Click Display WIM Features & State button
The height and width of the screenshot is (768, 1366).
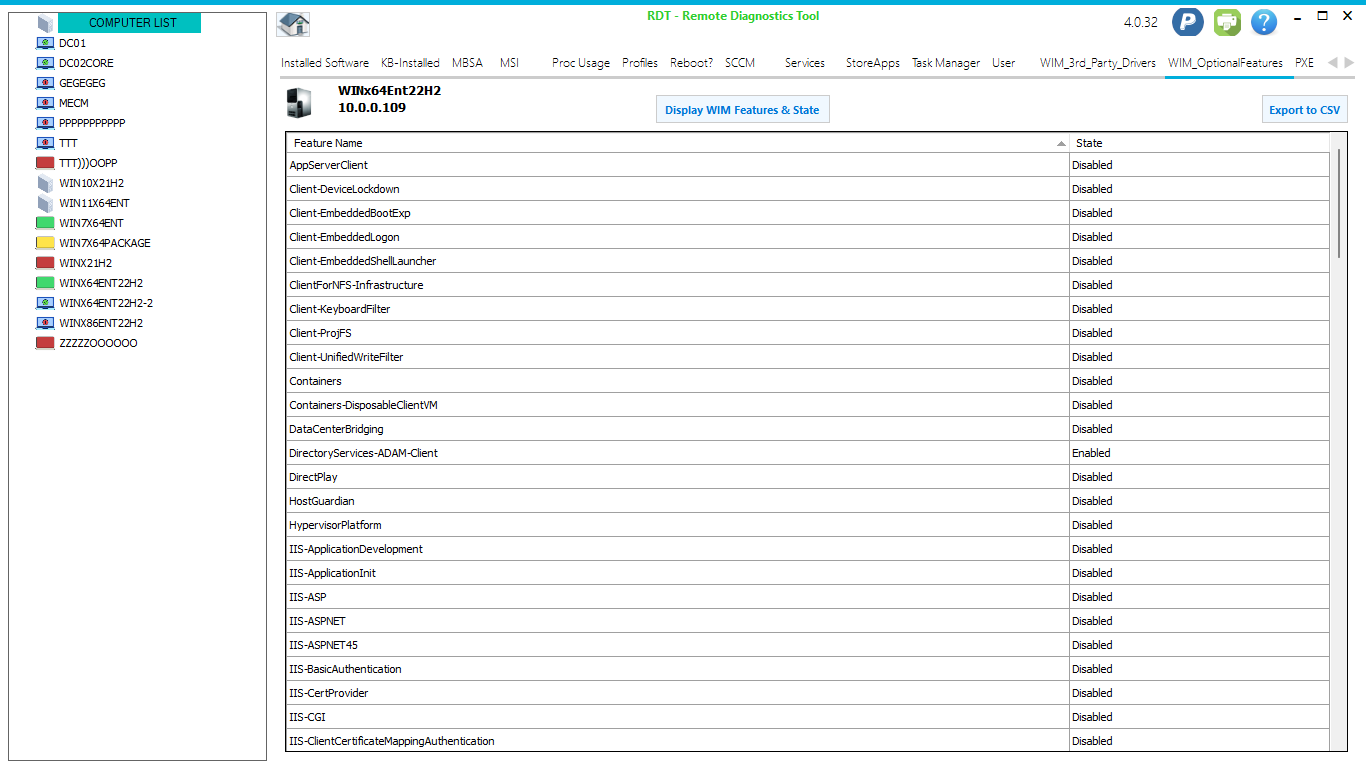[x=742, y=110]
